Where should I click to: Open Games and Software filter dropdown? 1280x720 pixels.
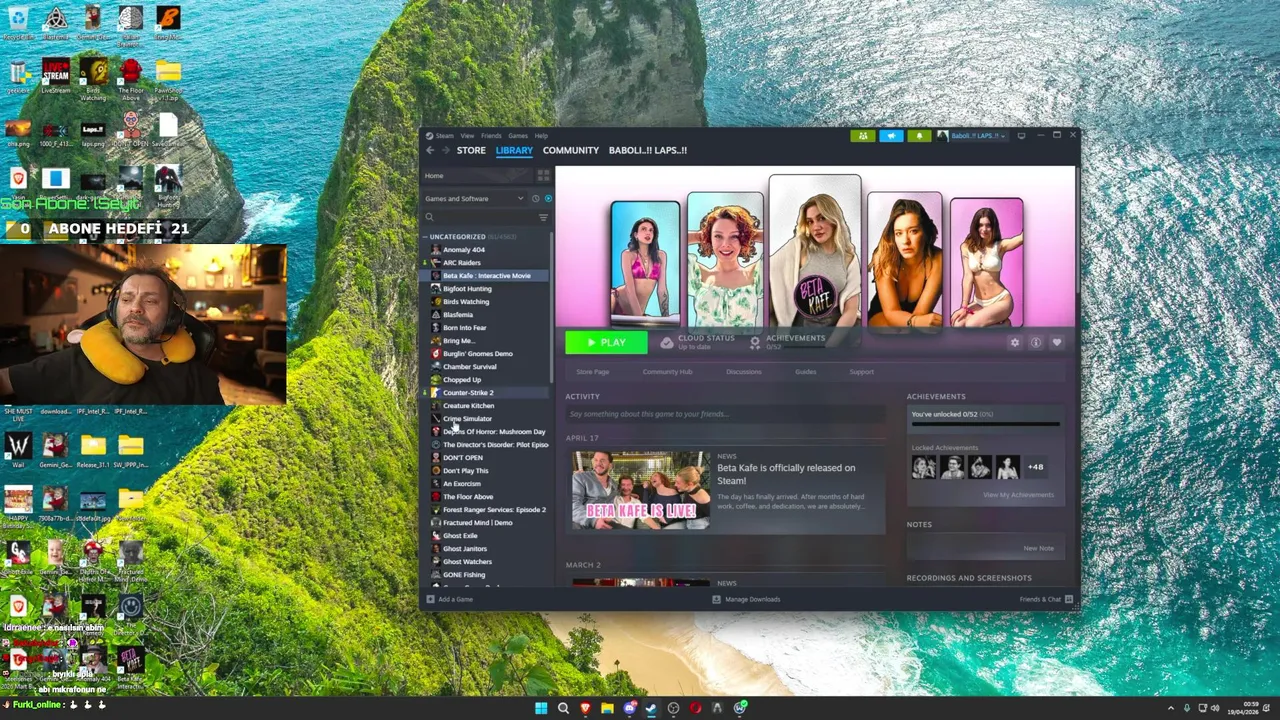pos(474,198)
